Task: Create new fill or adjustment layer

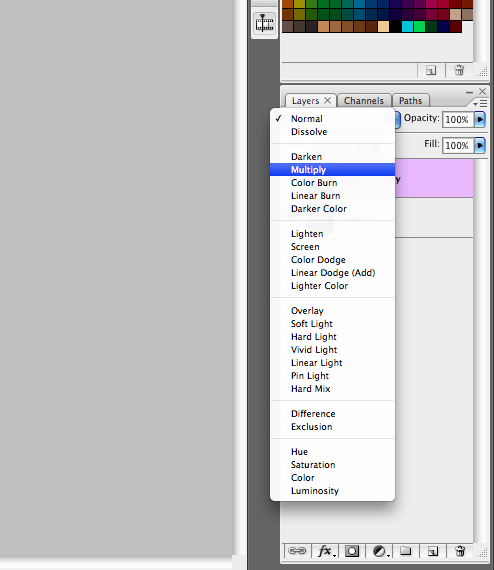Action: click(379, 551)
